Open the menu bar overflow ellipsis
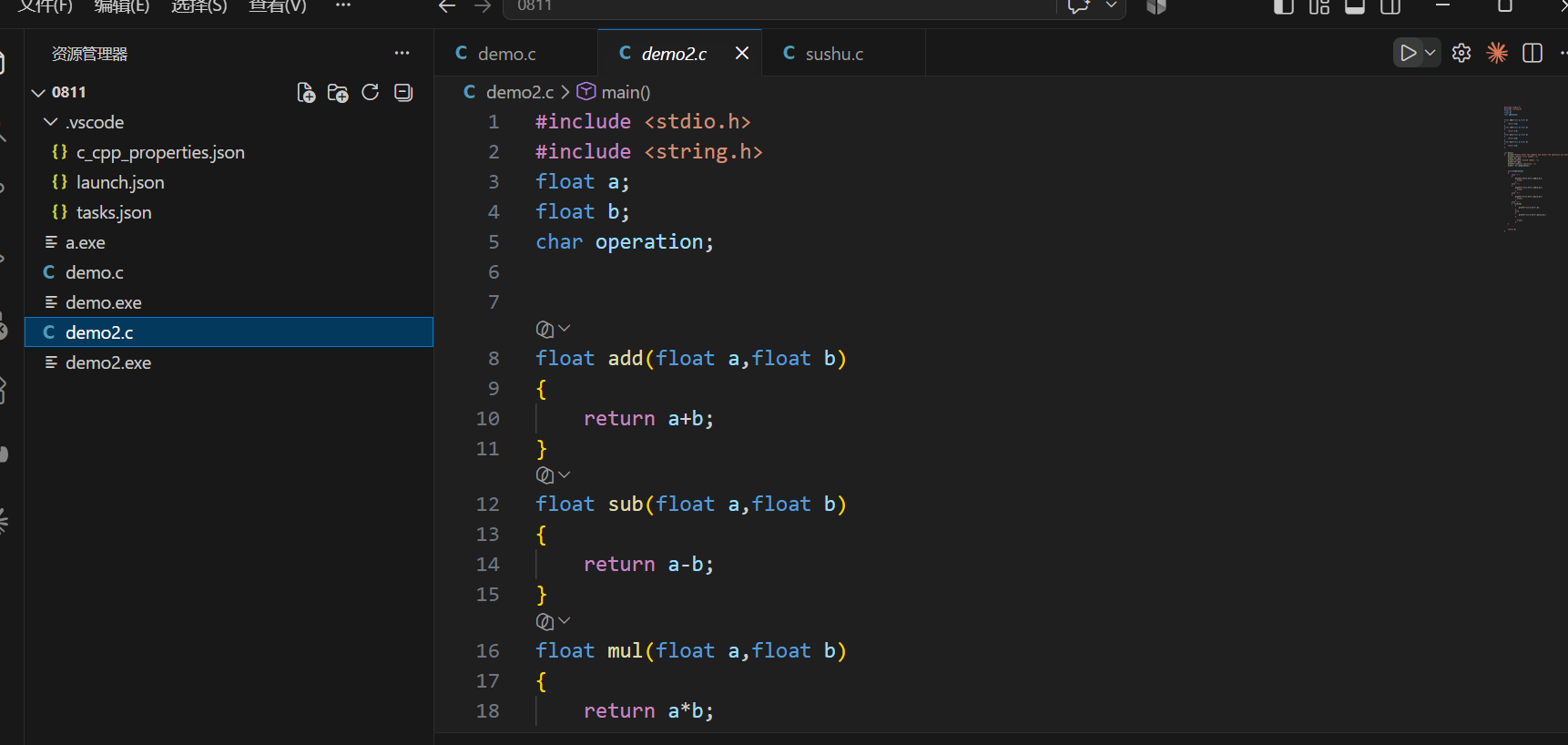The width and height of the screenshot is (1568, 745). (343, 5)
